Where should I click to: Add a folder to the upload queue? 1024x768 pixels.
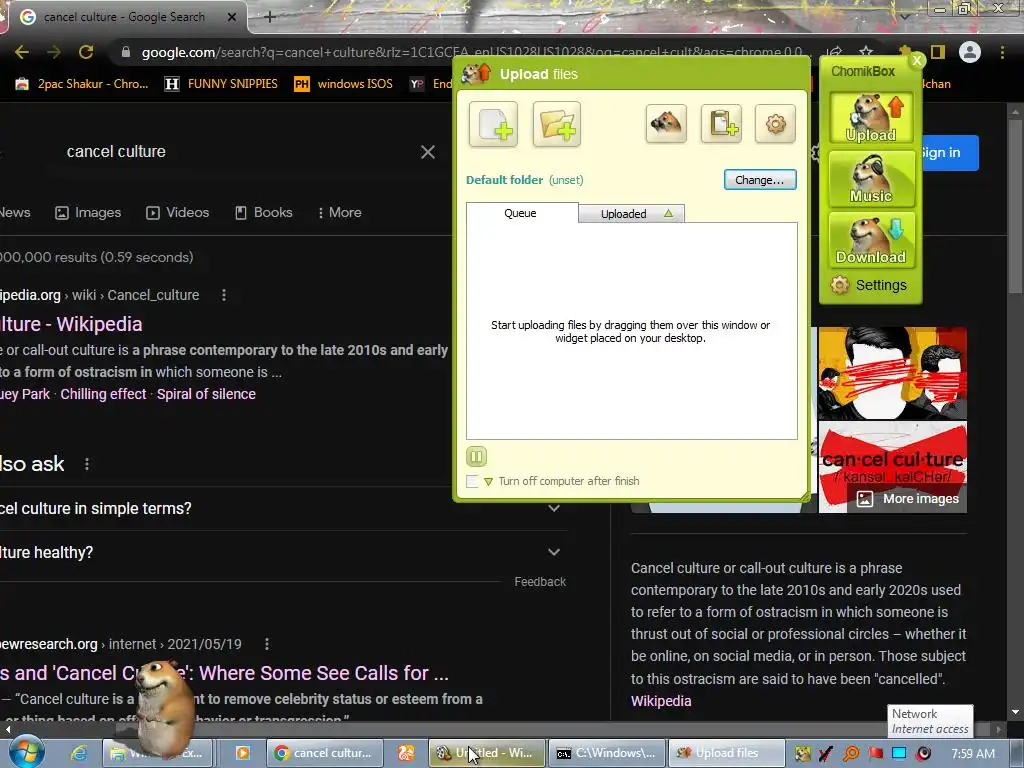click(x=556, y=124)
